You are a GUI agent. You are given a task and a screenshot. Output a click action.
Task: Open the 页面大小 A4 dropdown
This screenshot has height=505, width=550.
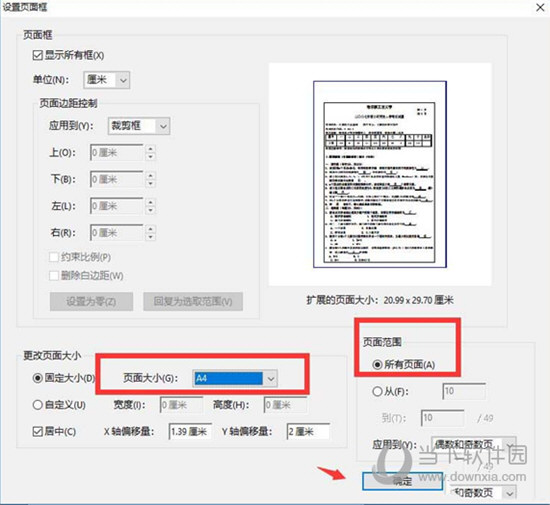point(235,379)
